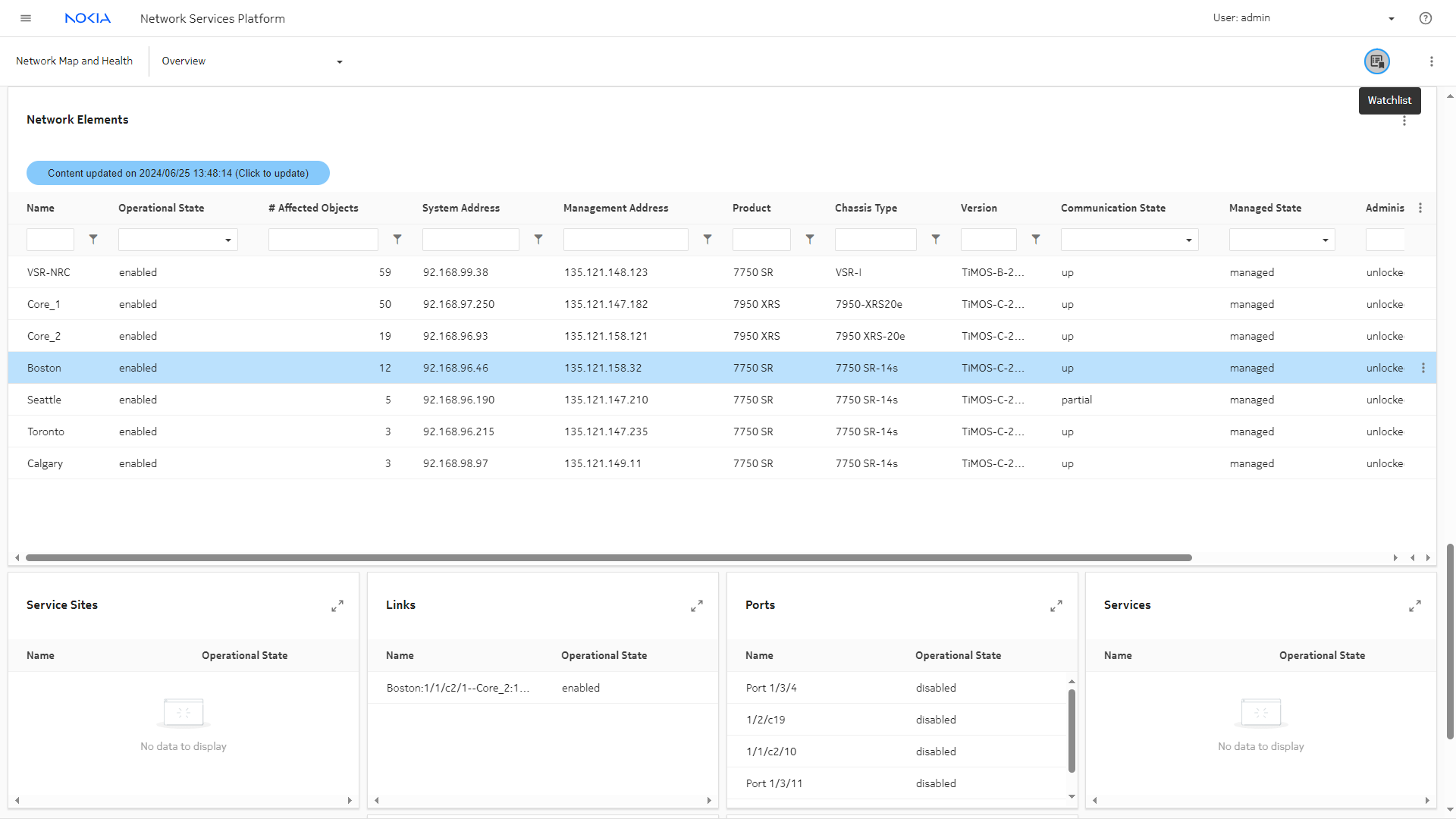Maximize the Ports panel

(x=1056, y=606)
